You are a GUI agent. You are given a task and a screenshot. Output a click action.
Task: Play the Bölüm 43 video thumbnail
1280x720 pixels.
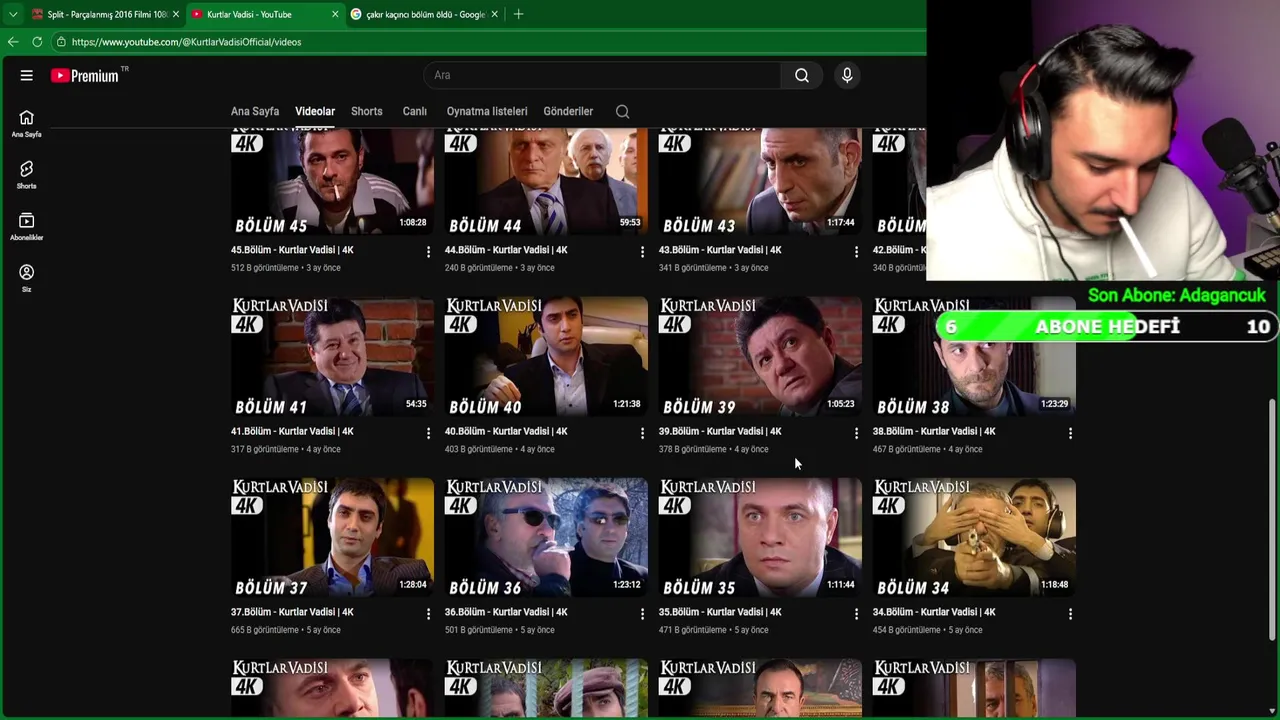760,181
